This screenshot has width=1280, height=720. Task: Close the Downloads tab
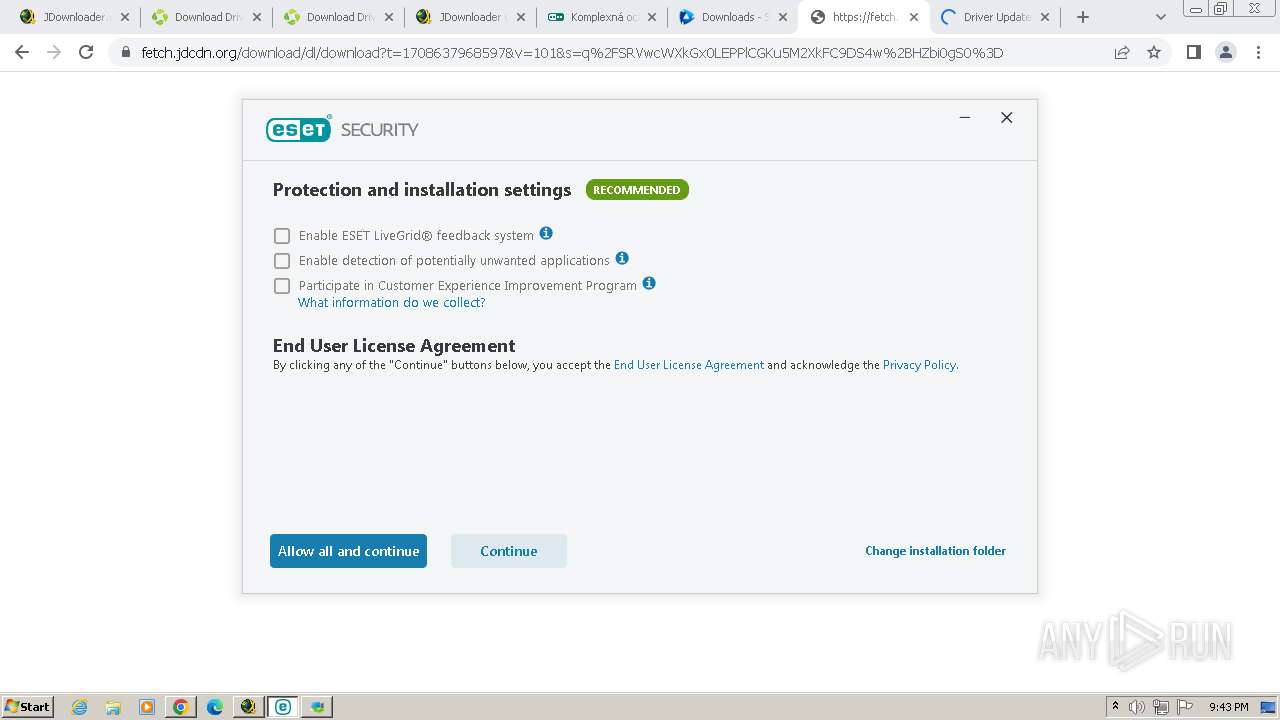click(782, 17)
